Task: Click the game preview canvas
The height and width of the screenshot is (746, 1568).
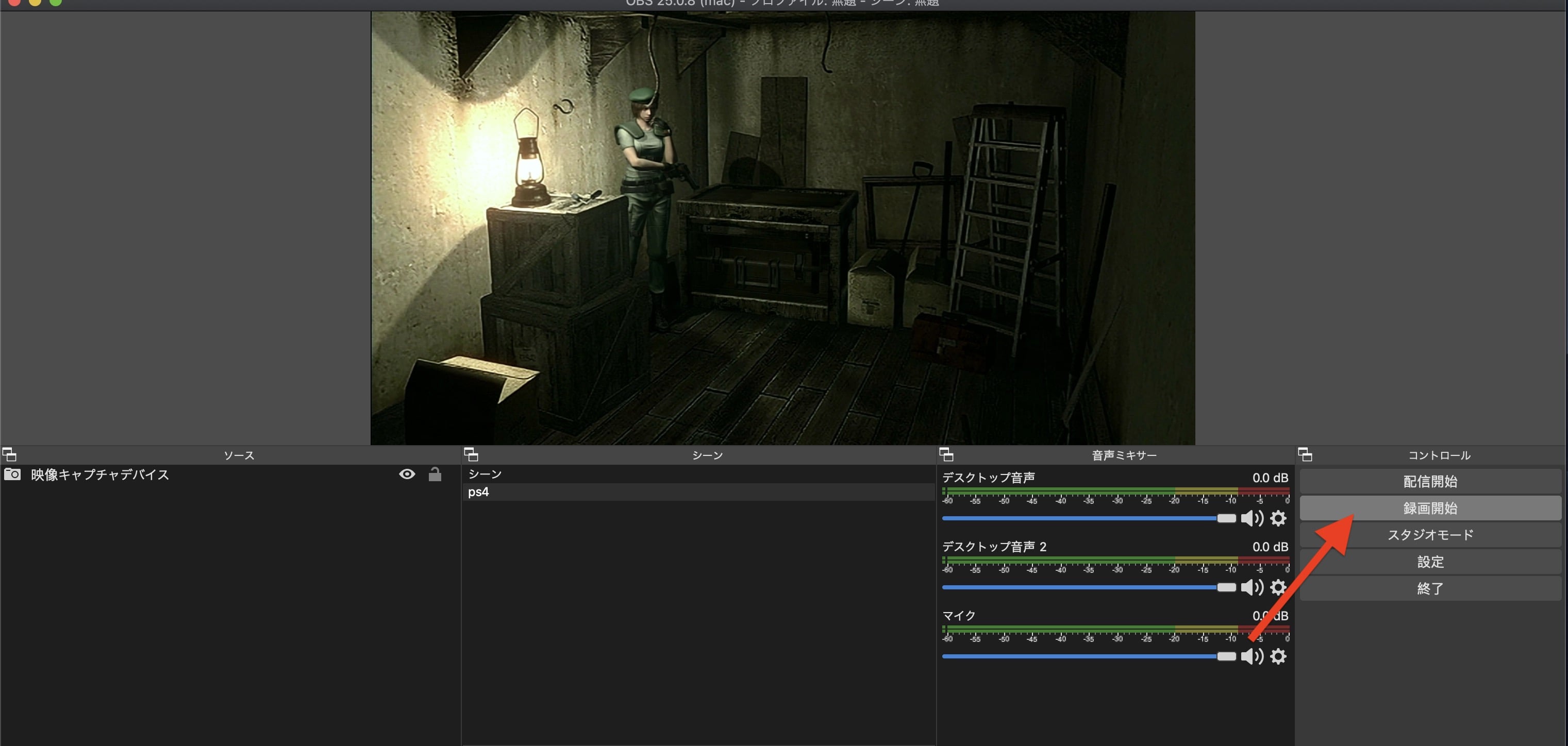Action: point(783,228)
